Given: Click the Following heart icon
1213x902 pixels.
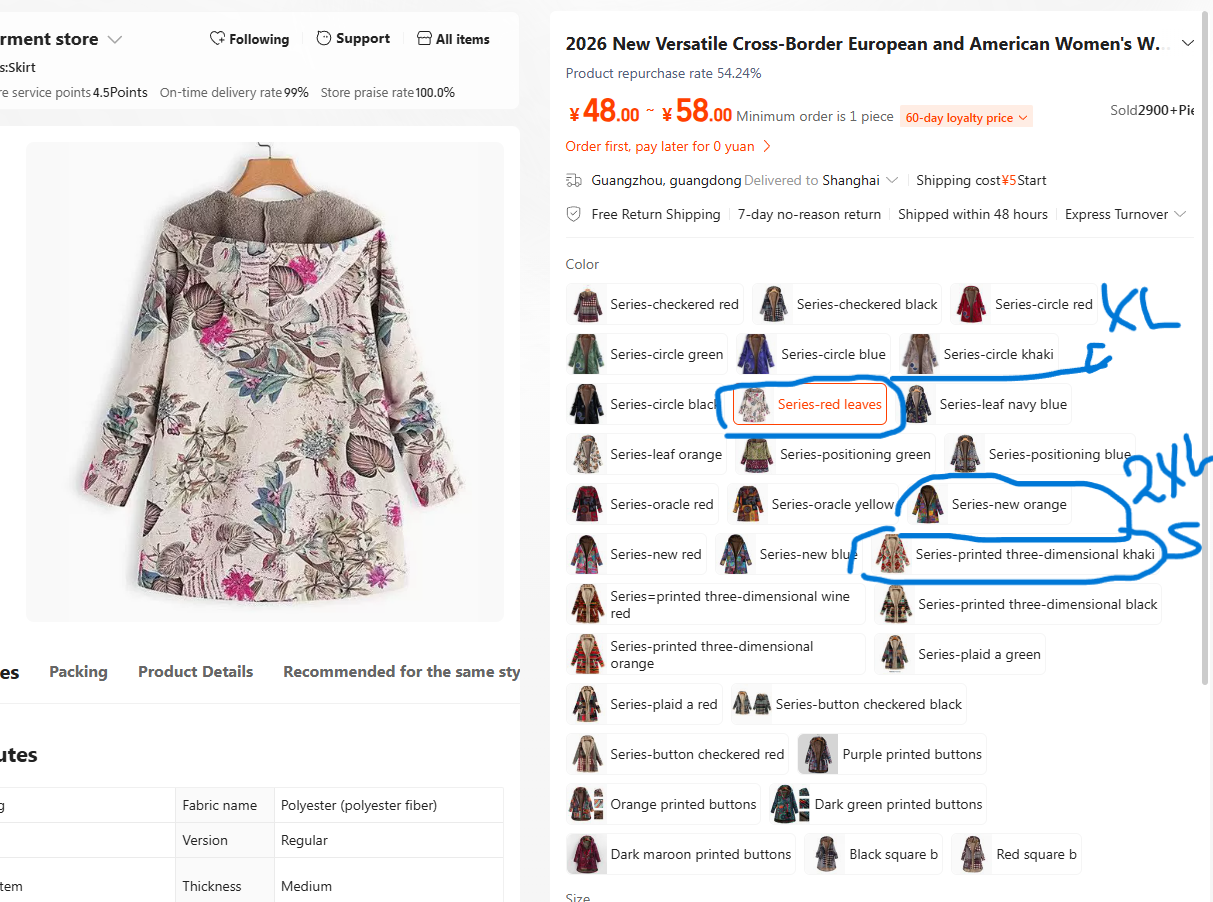Looking at the screenshot, I should pyautogui.click(x=217, y=39).
